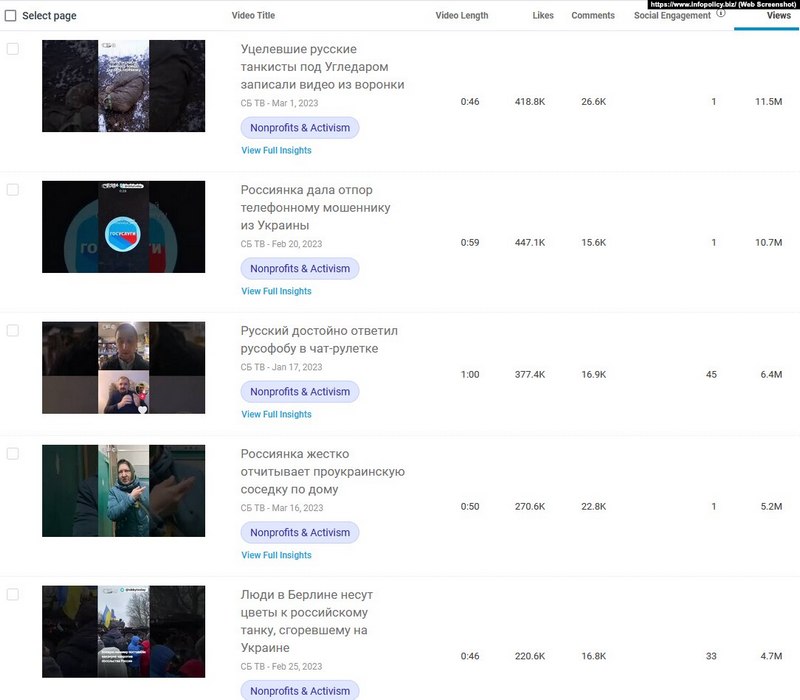Screen dimensions: 800x700
Task: Open thumbnail of the Gosuslugi scammer video
Action: 123,227
